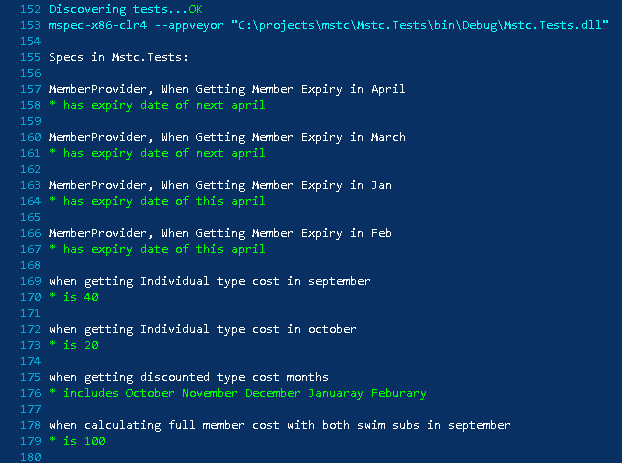Select 'Specs in Mstc.Tests:' text
The width and height of the screenshot is (622, 463).
point(119,57)
